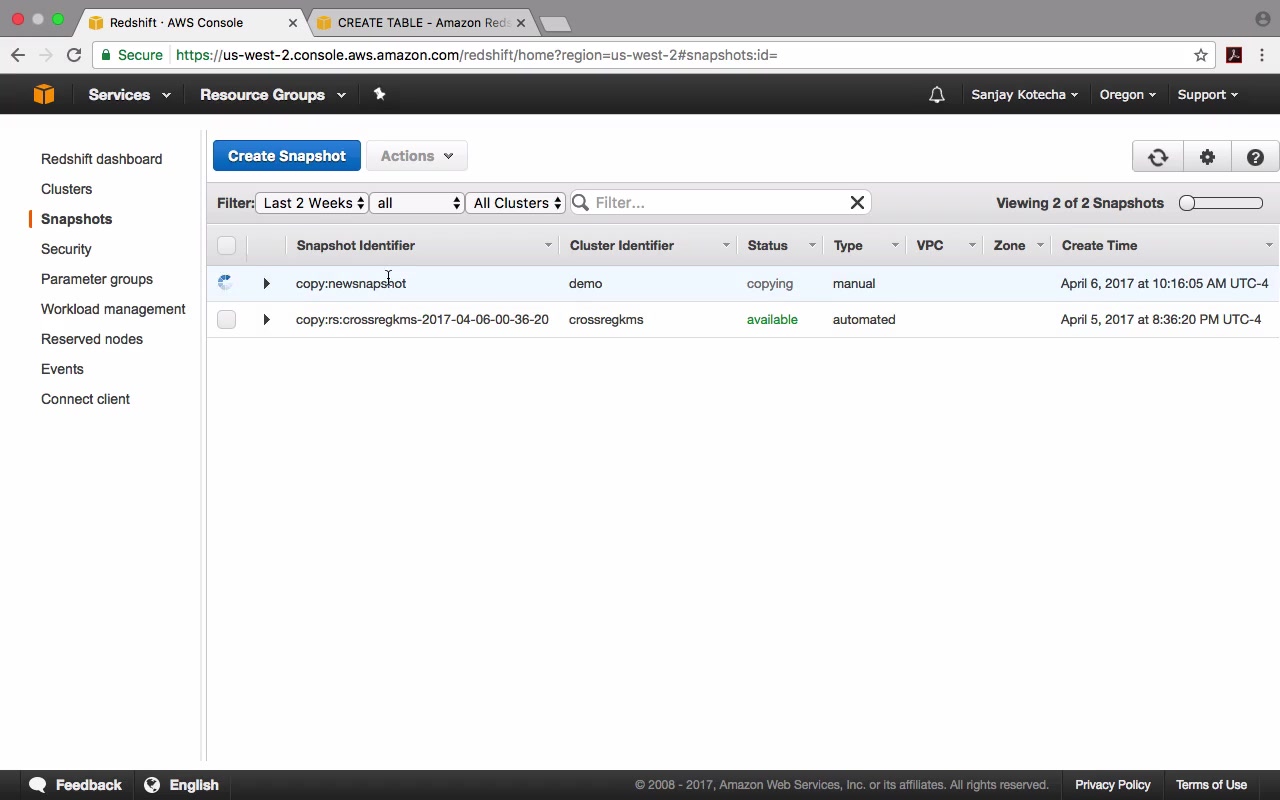Viewport: 1280px width, 800px height.
Task: Click the language globe icon
Action: tap(152, 785)
